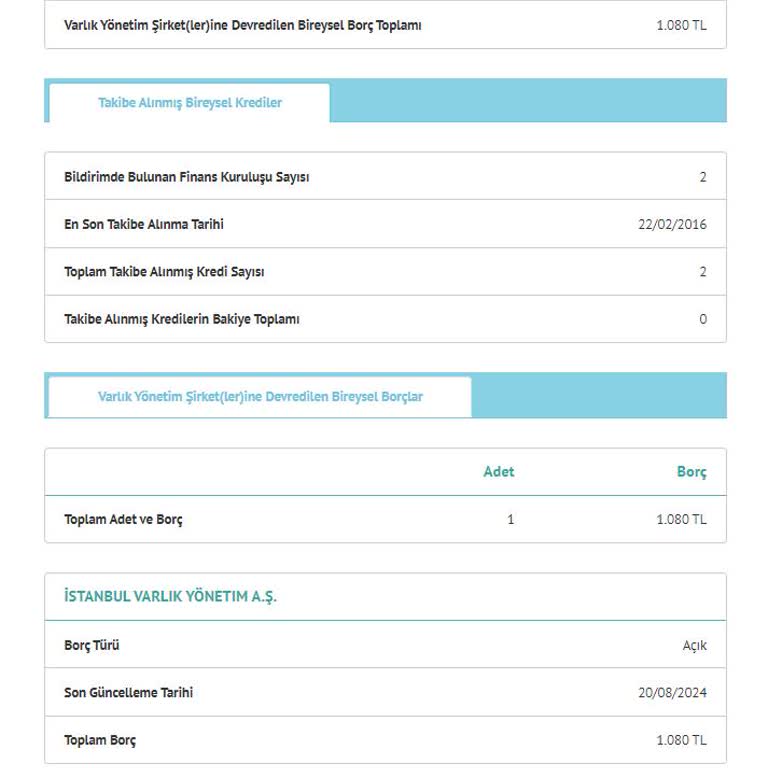Screen dimensions: 768x768
Task: Click the Son Güncelleme Tarihi label
Action: click(x=129, y=693)
